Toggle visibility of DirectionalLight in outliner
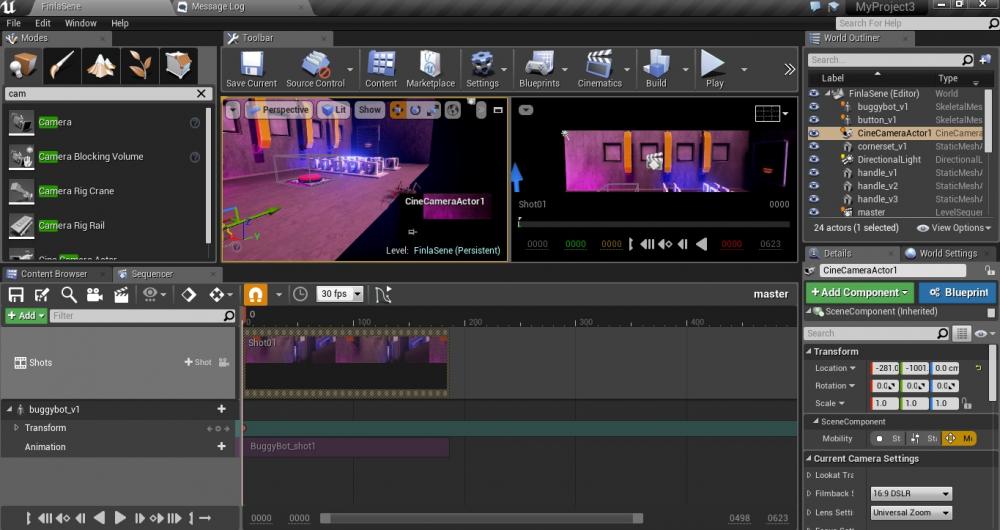The image size is (1000, 530). (x=814, y=159)
